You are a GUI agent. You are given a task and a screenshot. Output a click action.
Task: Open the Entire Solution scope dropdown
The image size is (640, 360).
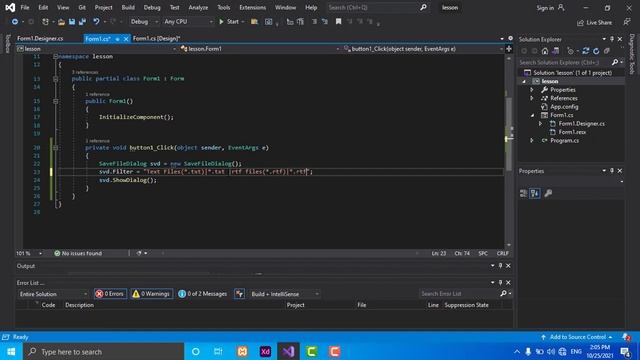click(x=53, y=294)
